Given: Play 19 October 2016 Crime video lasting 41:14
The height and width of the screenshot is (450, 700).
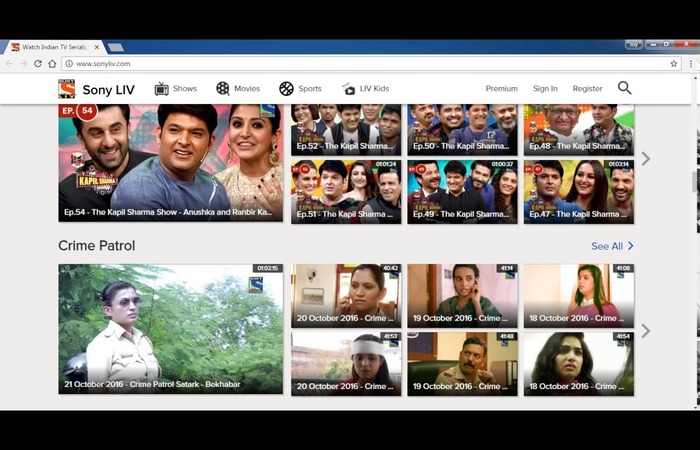Looking at the screenshot, I should point(462,296).
